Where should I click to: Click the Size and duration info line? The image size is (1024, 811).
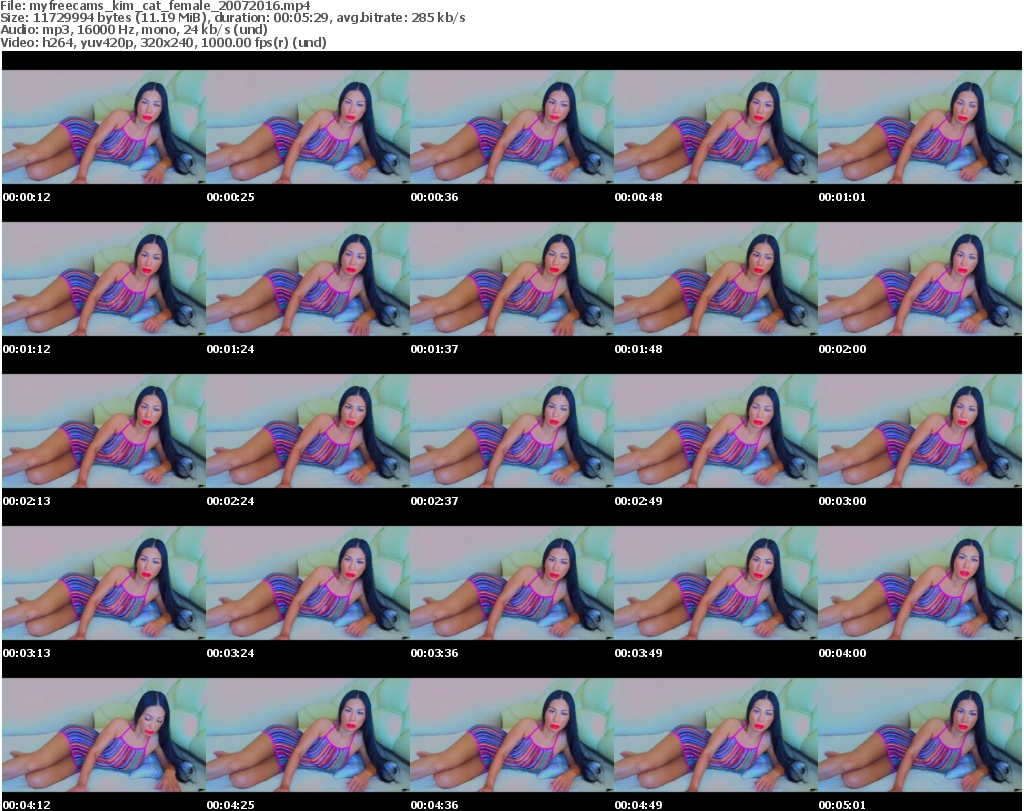pos(232,18)
